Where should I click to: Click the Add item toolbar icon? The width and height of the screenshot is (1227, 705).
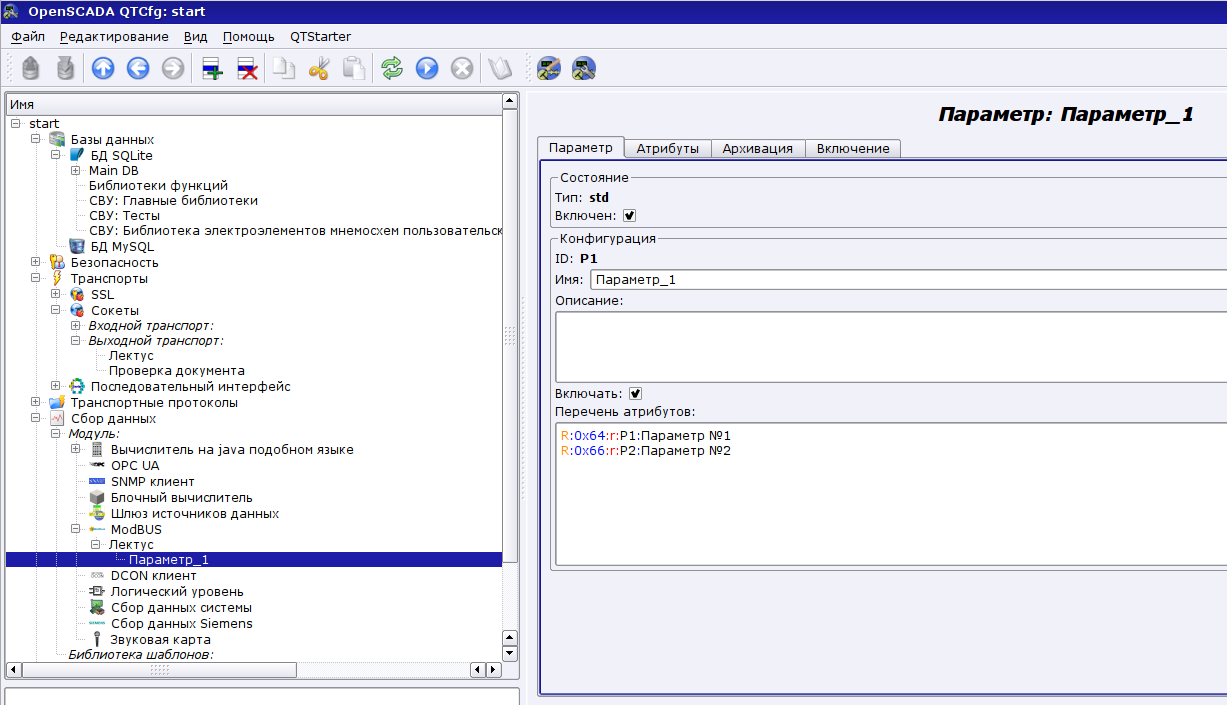212,68
